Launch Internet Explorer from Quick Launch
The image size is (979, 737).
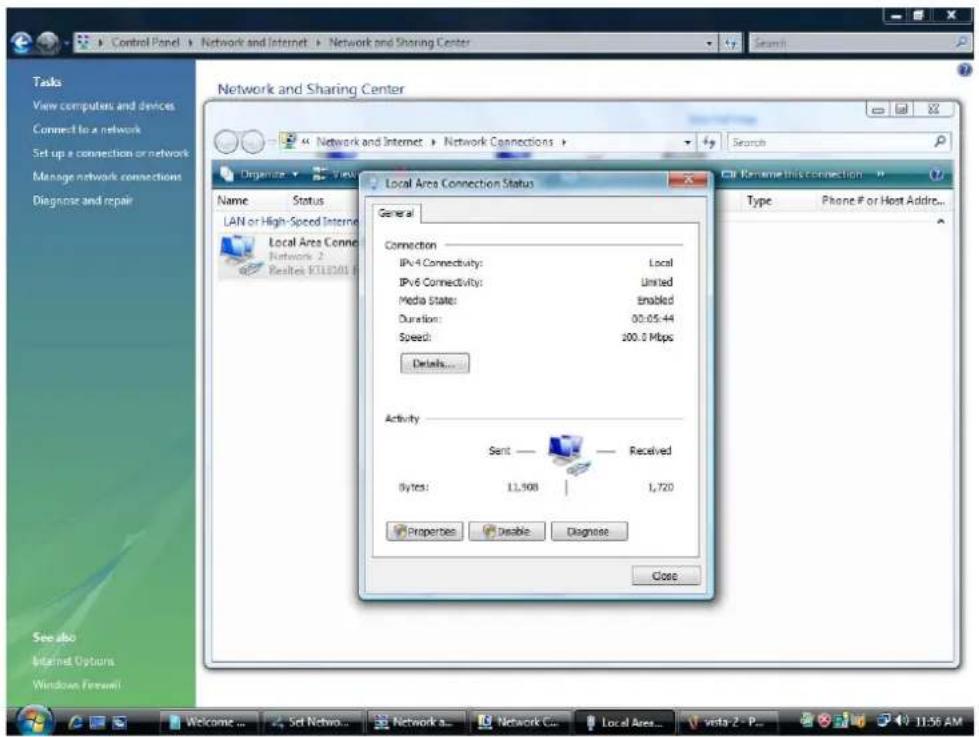pyautogui.click(x=76, y=722)
